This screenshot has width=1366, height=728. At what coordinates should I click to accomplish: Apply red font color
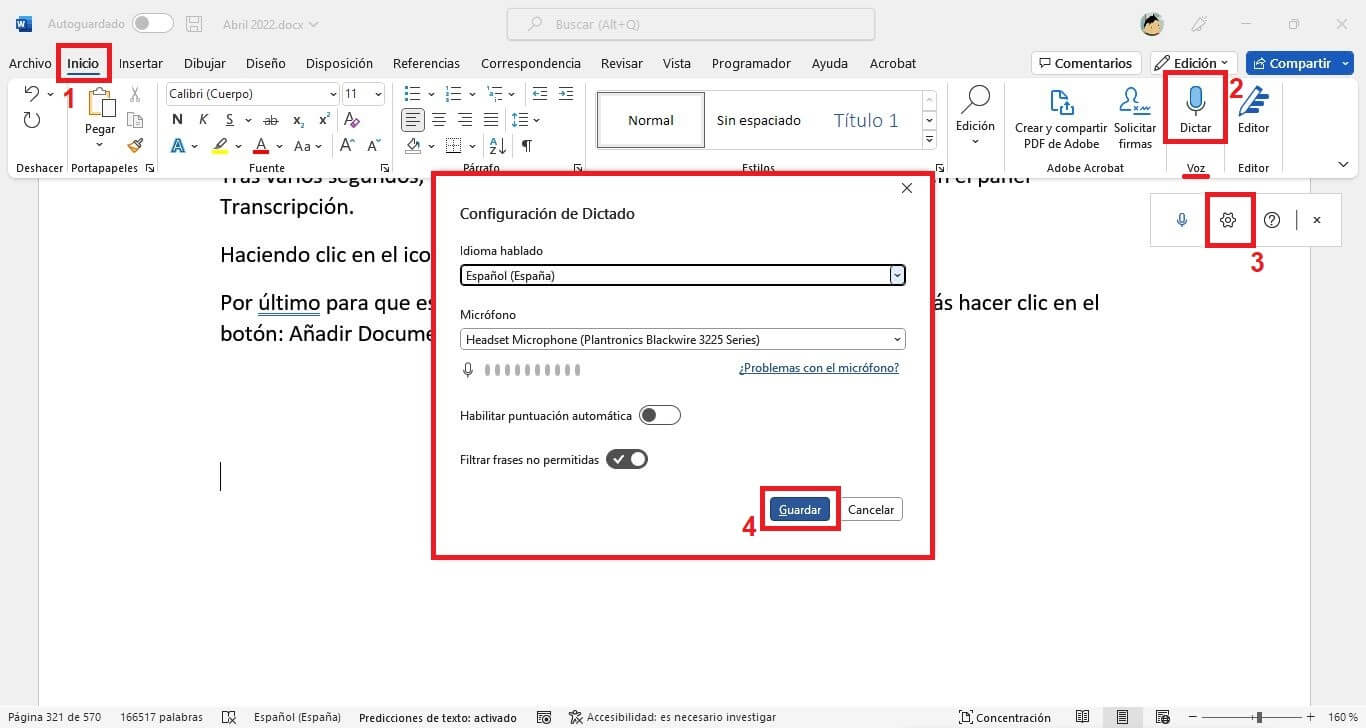[x=261, y=146]
